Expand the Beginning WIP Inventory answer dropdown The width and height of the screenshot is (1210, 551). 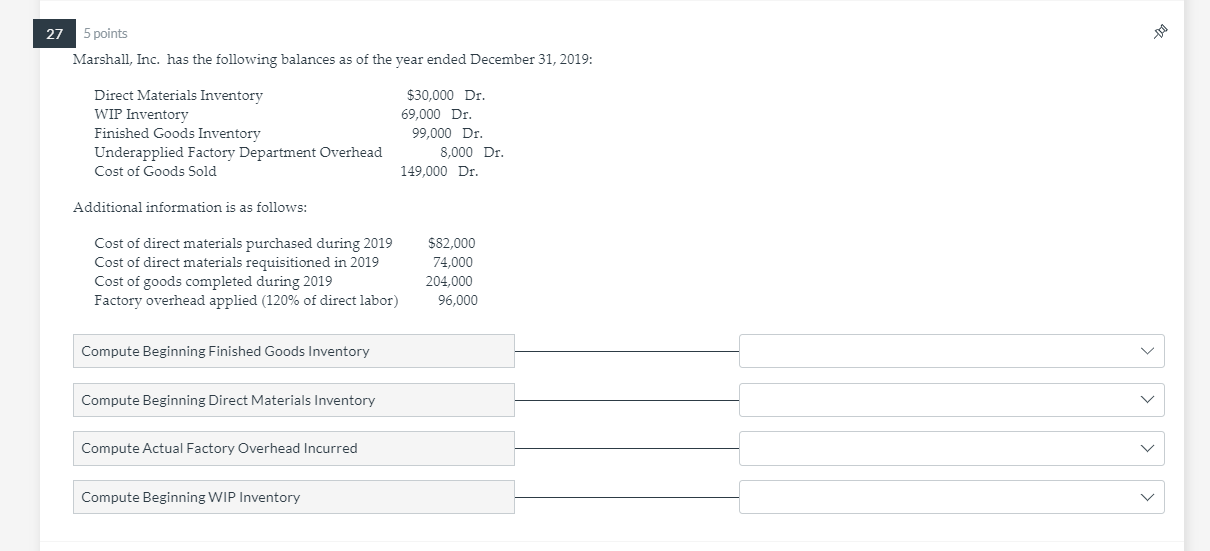(951, 497)
